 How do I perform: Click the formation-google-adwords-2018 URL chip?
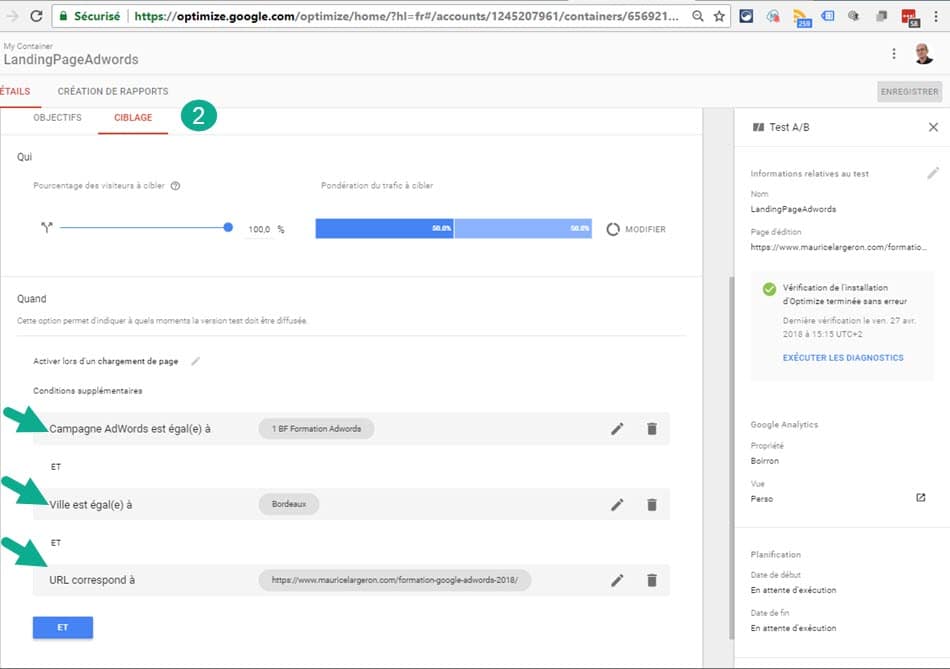pyautogui.click(x=395, y=580)
